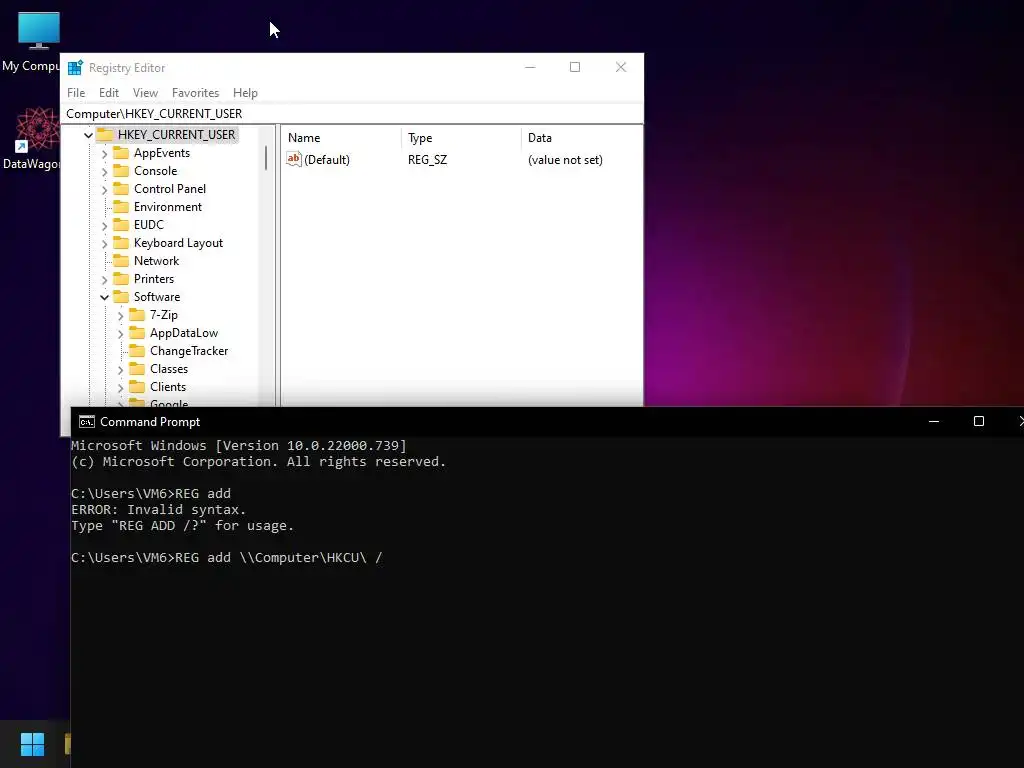Open the View menu in Registry Editor

click(145, 93)
